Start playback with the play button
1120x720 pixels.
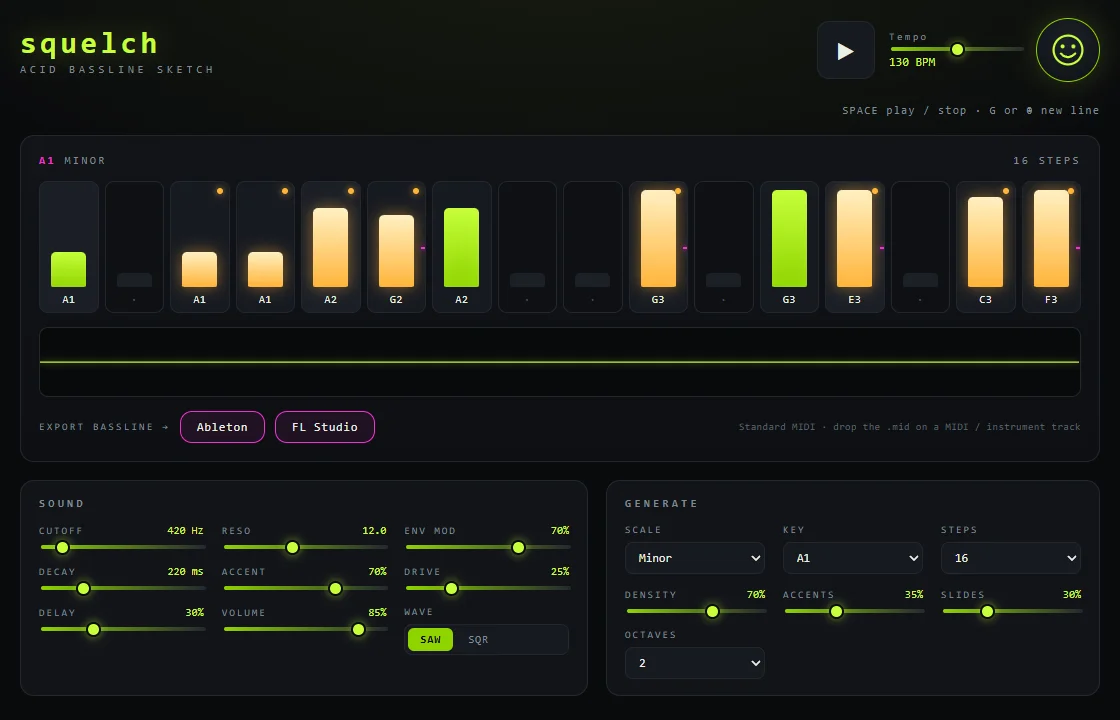(x=846, y=50)
